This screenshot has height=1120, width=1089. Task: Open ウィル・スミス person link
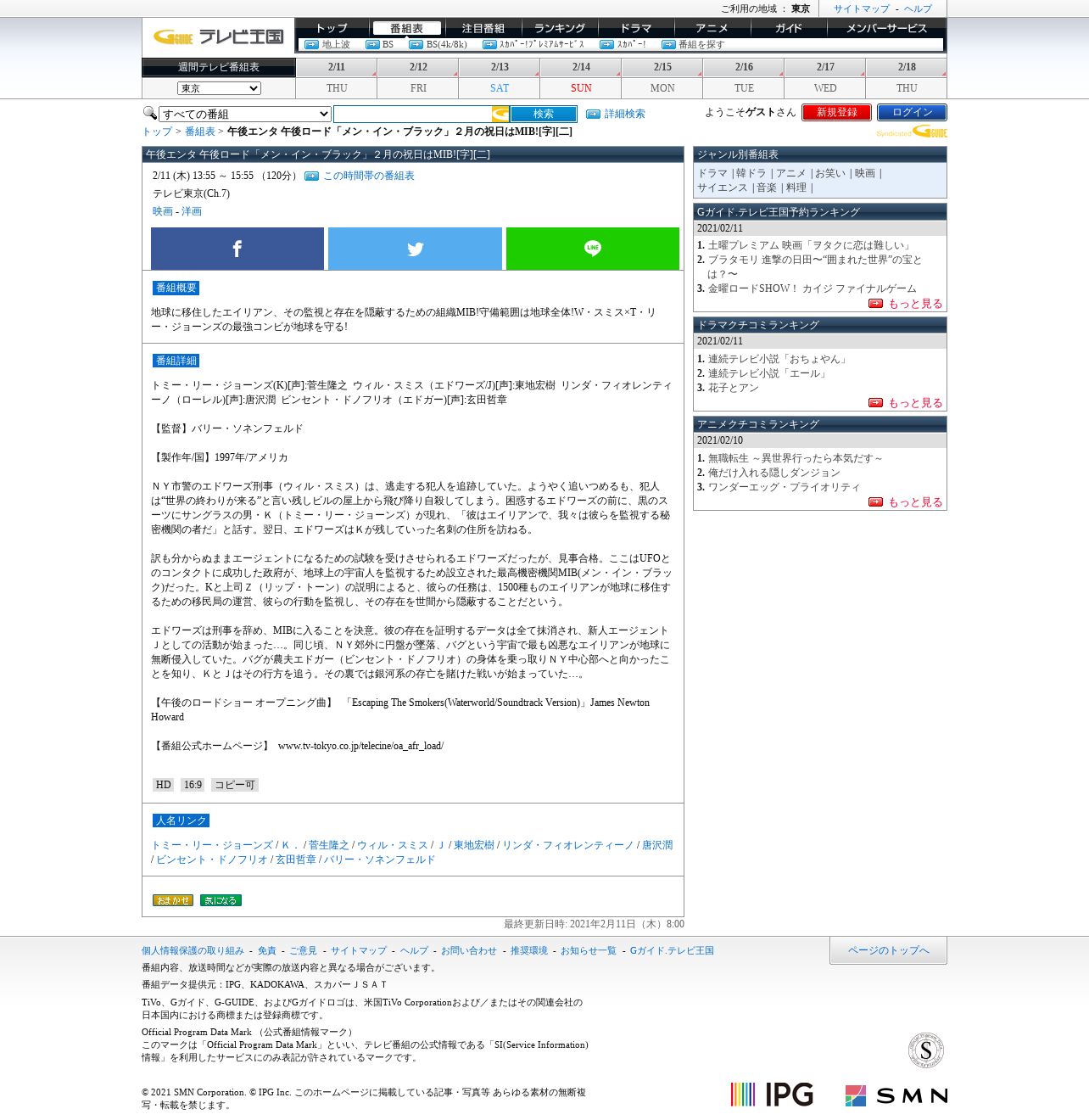click(x=393, y=845)
